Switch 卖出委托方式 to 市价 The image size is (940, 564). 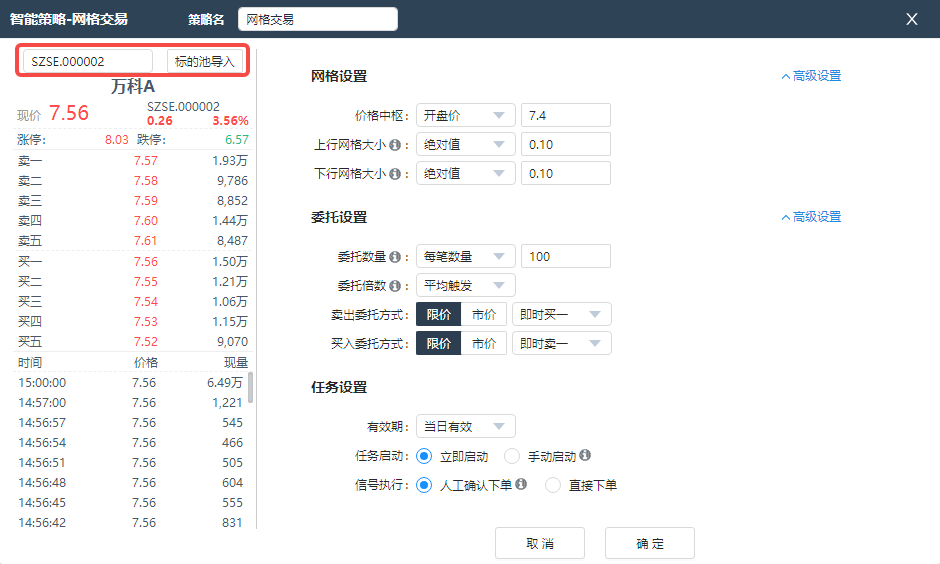pos(484,315)
